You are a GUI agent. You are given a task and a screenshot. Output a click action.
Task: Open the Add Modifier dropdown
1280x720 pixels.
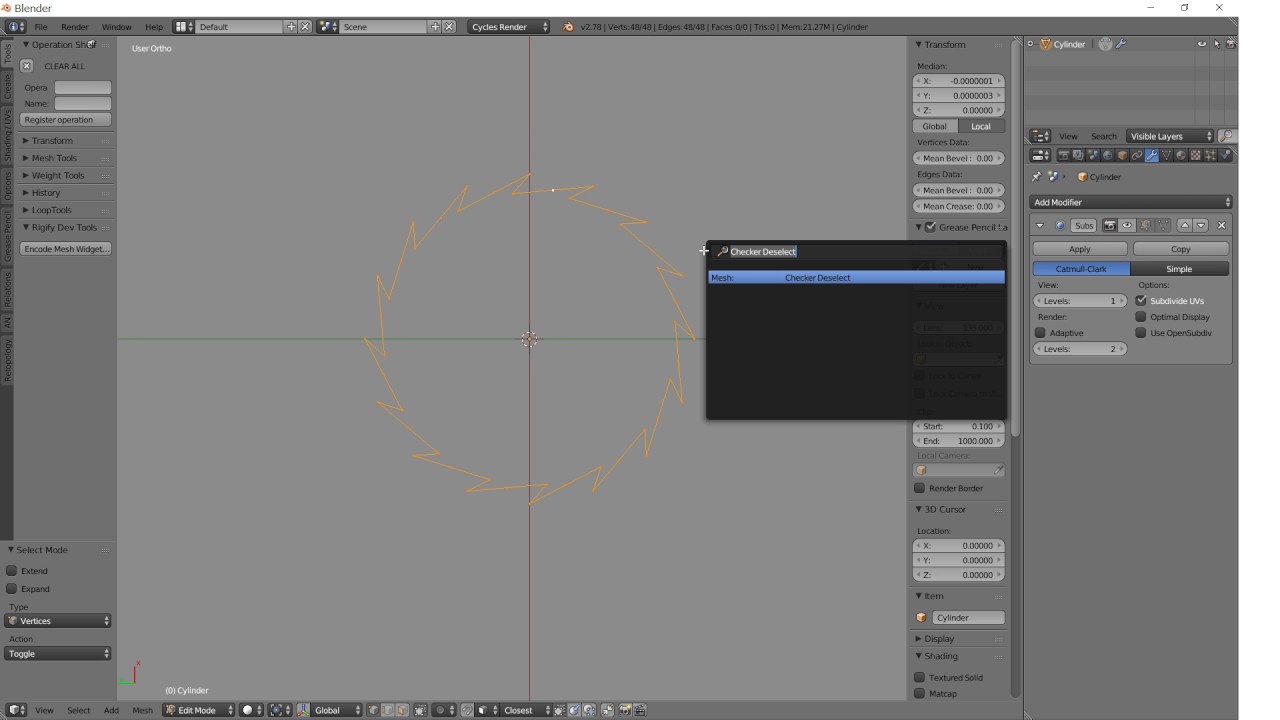click(1132, 202)
